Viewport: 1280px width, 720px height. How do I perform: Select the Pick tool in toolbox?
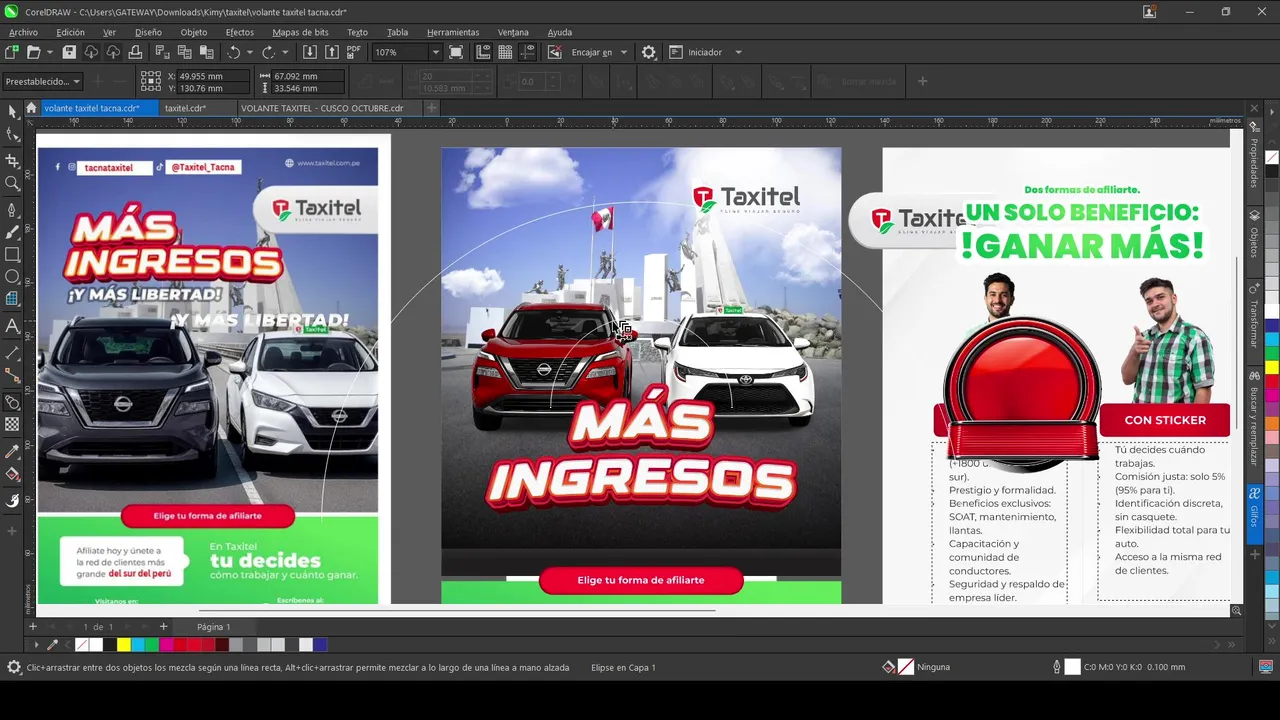[x=12, y=112]
